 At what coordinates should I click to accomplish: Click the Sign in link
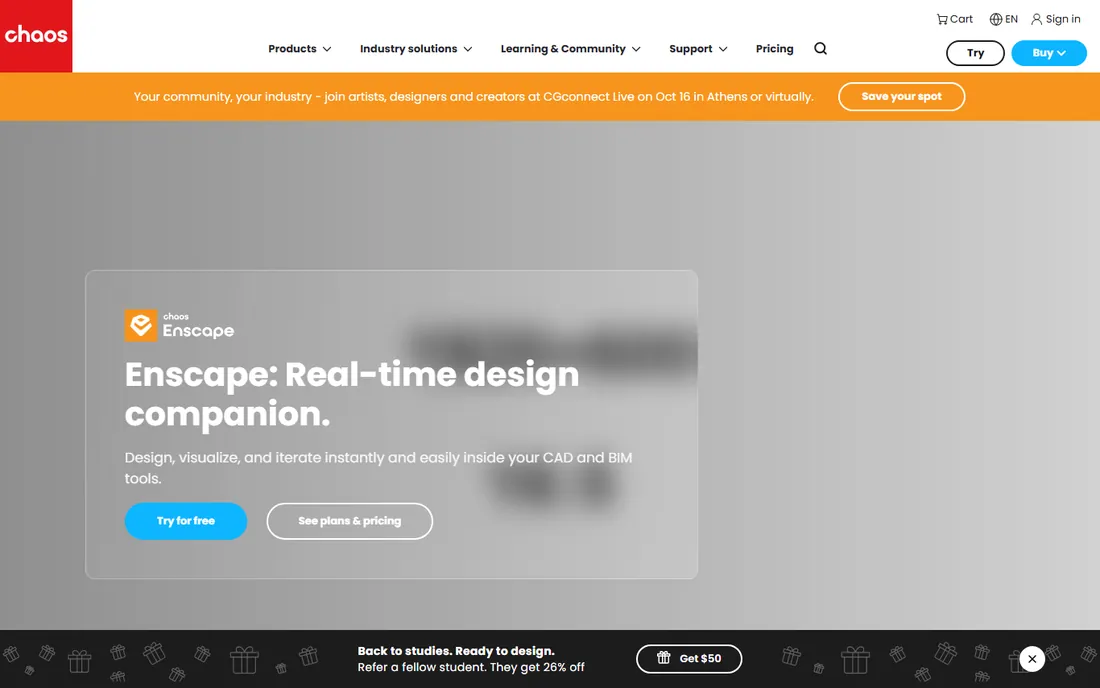[1056, 20]
